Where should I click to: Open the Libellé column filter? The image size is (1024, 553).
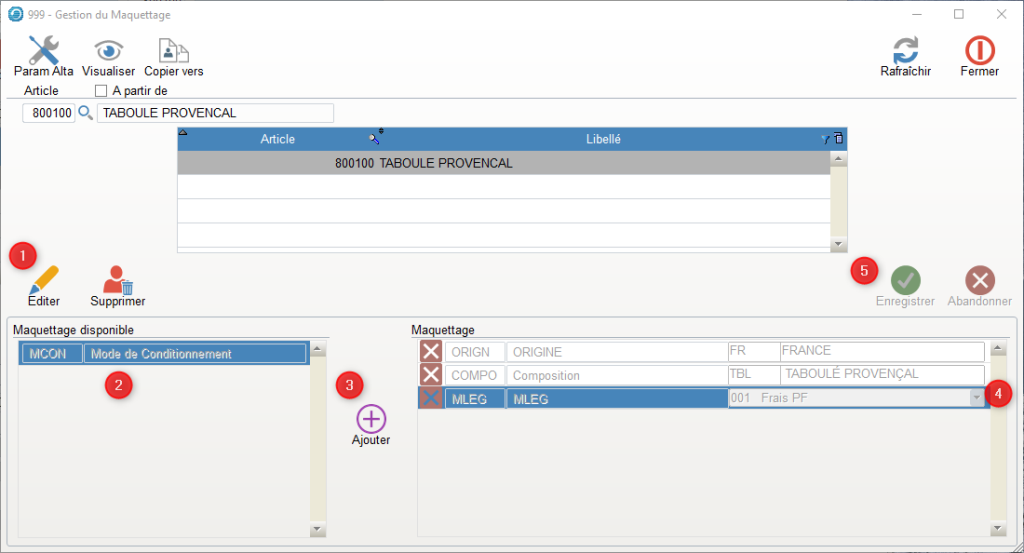[x=825, y=139]
